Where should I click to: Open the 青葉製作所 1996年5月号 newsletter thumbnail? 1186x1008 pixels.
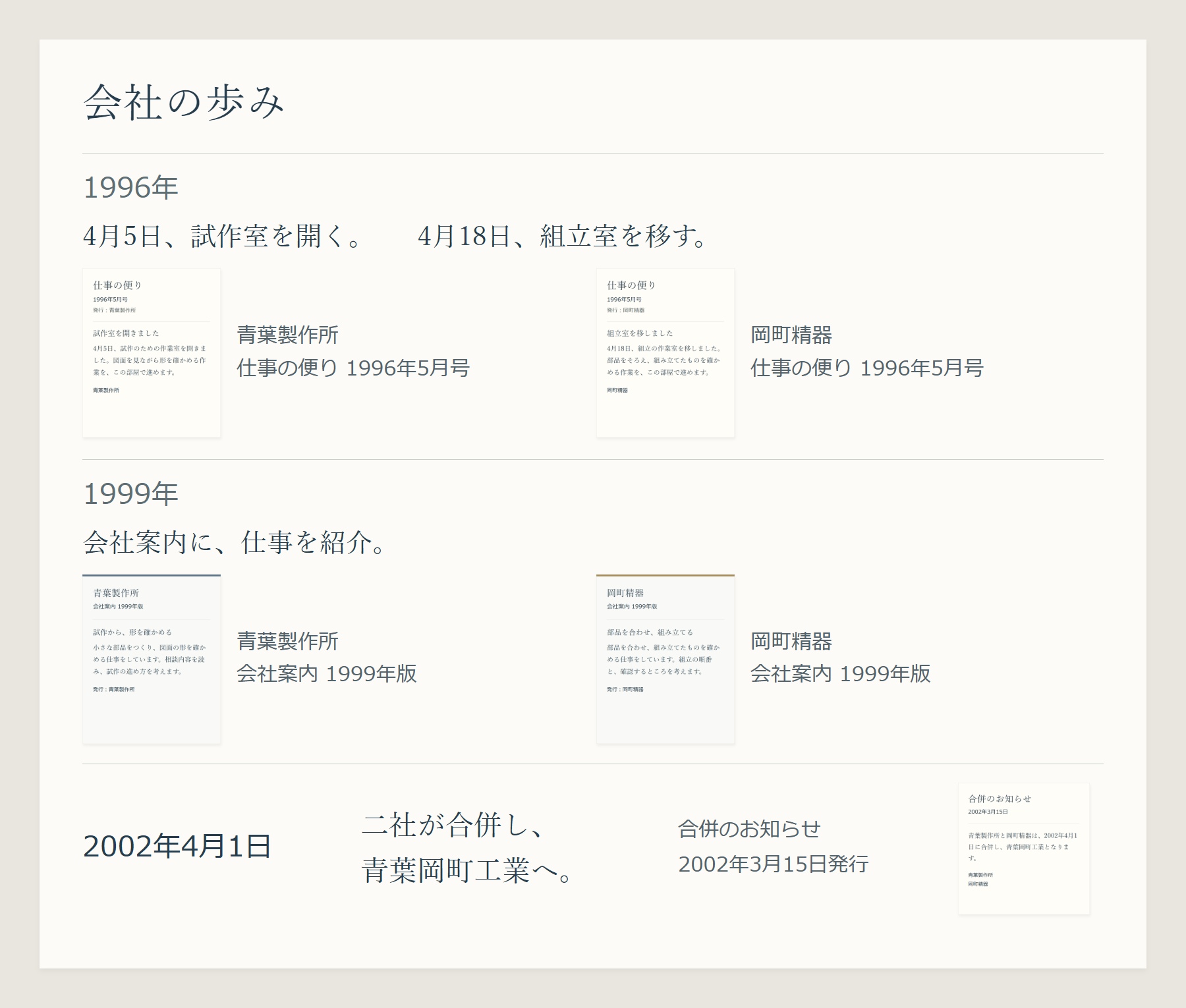pyautogui.click(x=152, y=352)
